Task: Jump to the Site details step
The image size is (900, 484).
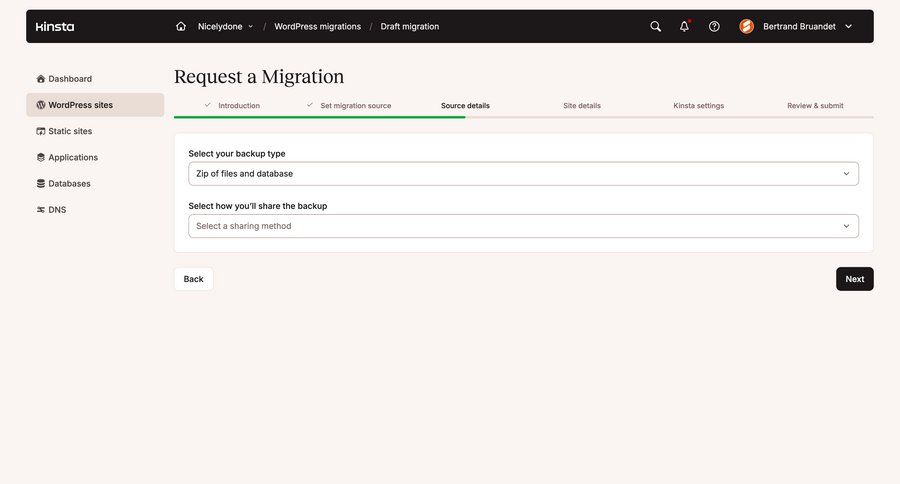Action: point(582,106)
